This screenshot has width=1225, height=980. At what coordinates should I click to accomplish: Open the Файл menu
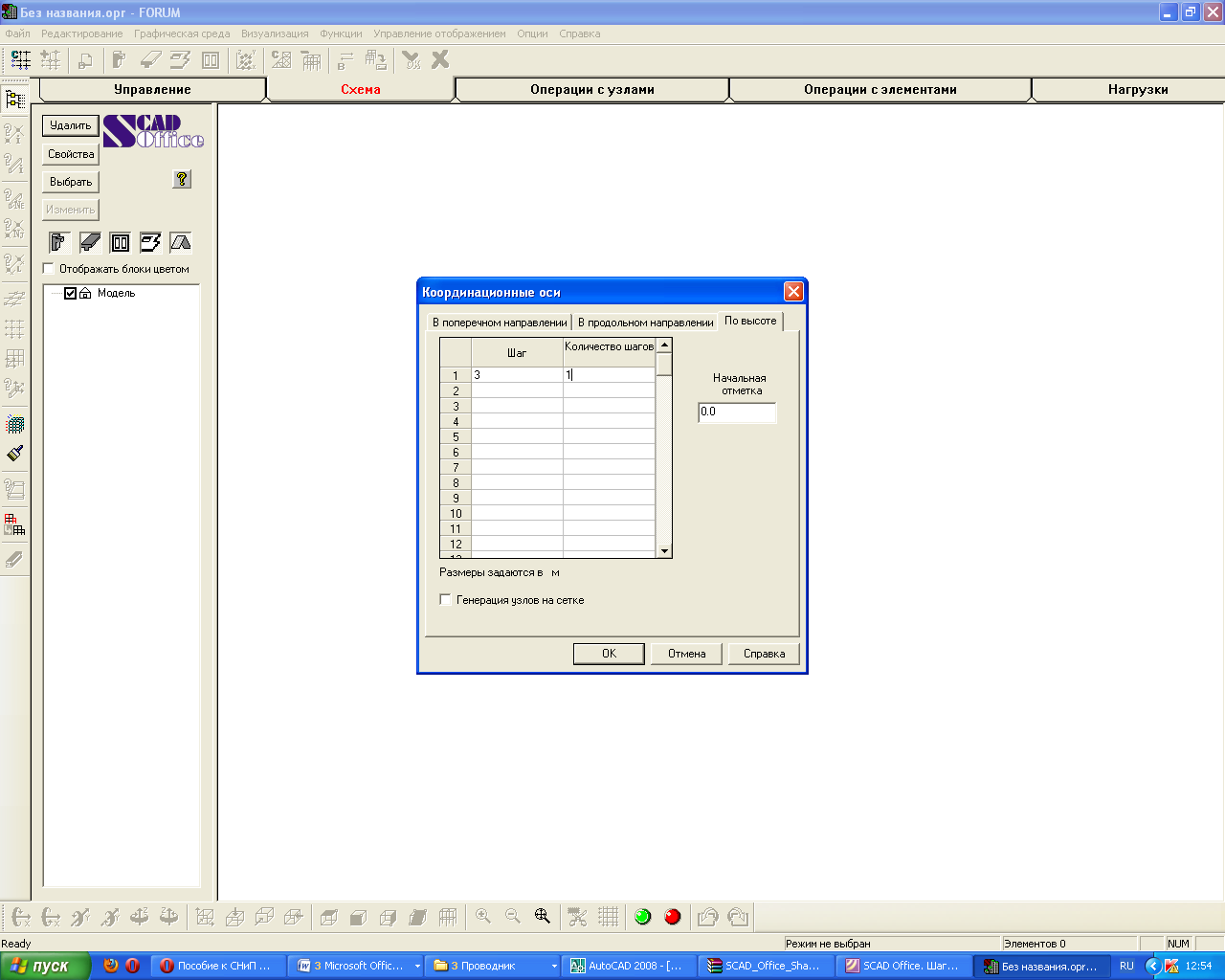[18, 33]
